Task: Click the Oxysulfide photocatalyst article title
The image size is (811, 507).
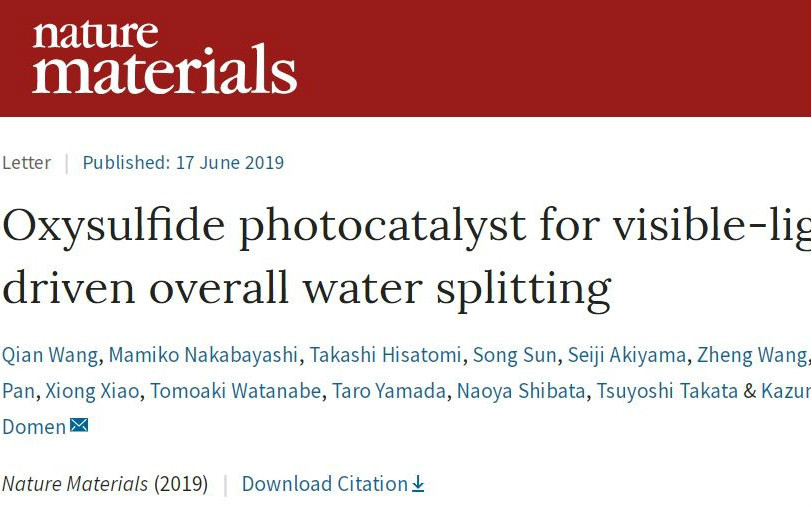Action: pos(406,257)
